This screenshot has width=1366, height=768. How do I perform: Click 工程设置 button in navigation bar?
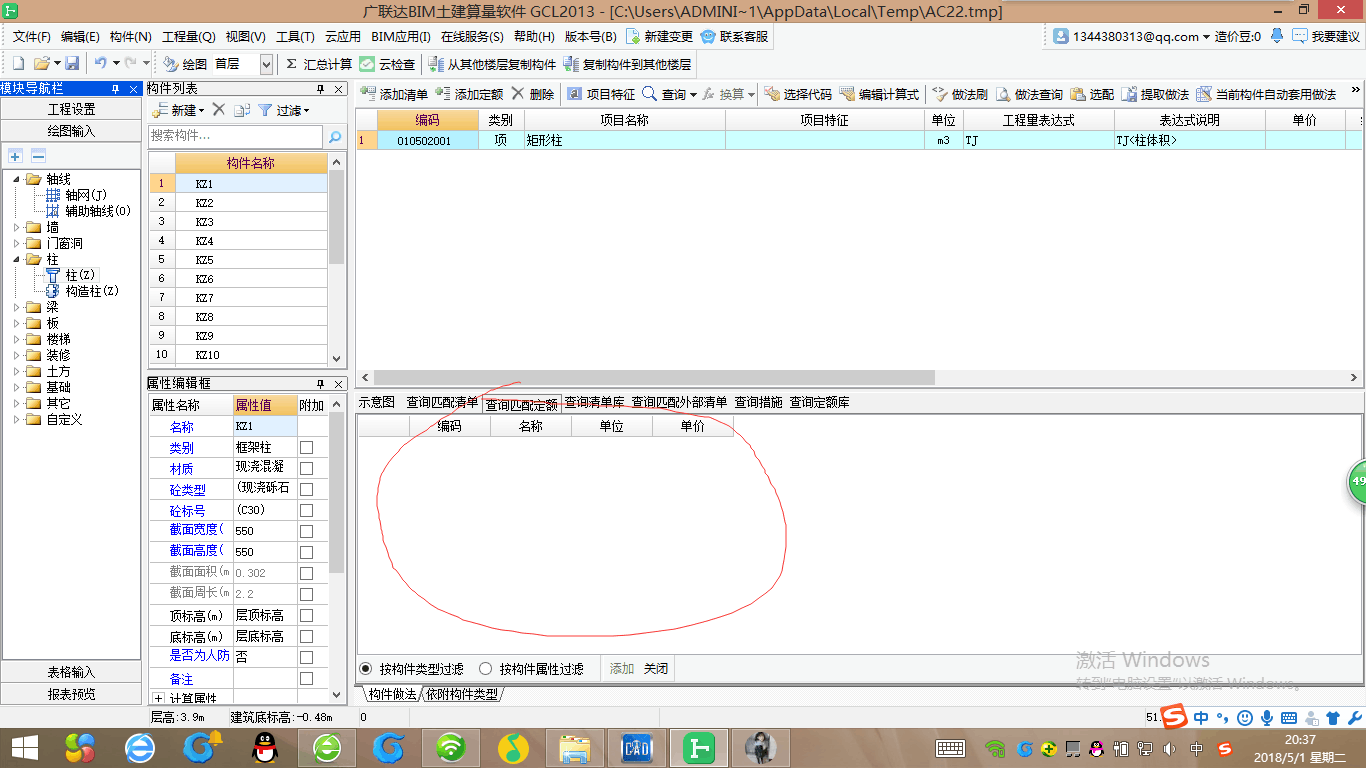[71, 109]
